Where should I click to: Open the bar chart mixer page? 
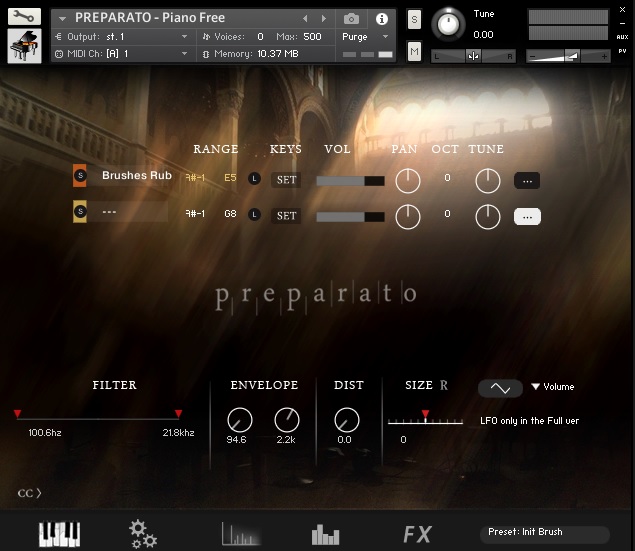point(325,535)
